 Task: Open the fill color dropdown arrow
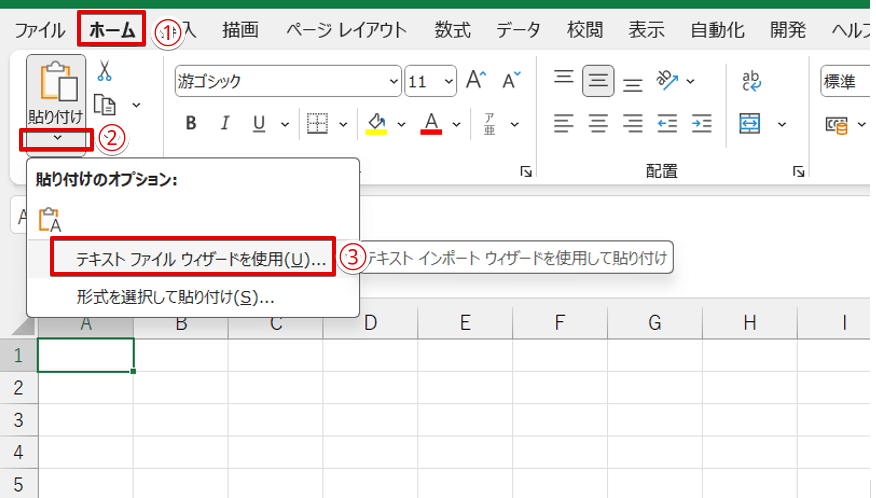point(401,124)
